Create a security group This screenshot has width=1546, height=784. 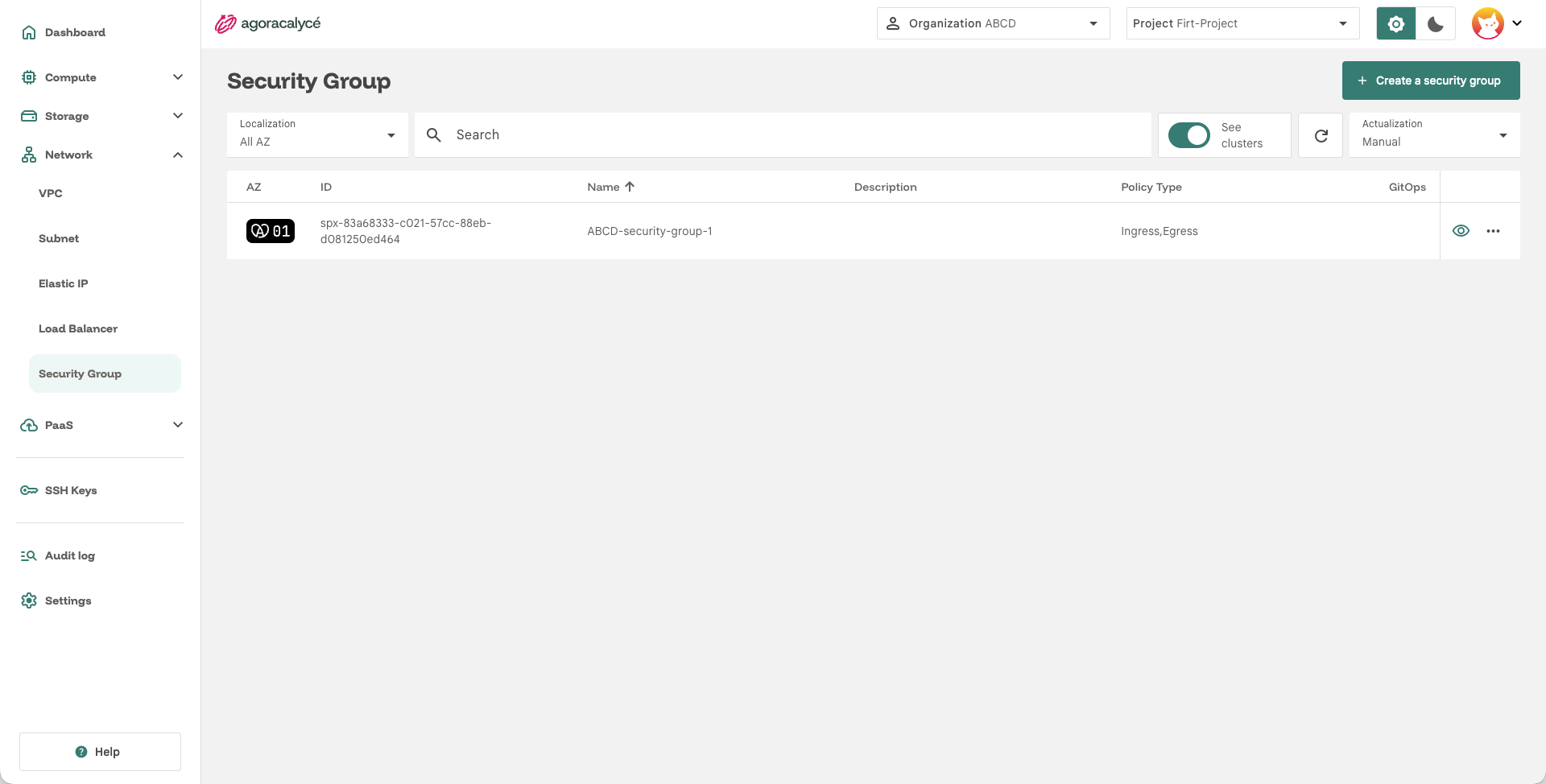1431,80
